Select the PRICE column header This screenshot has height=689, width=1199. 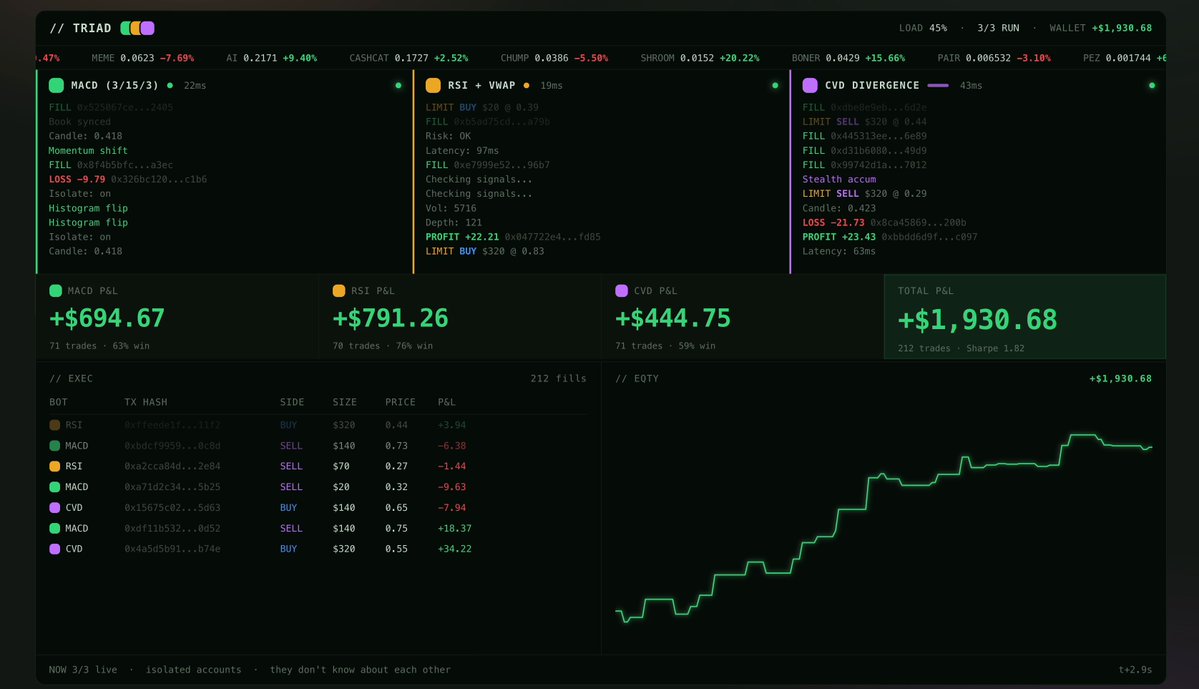401,402
